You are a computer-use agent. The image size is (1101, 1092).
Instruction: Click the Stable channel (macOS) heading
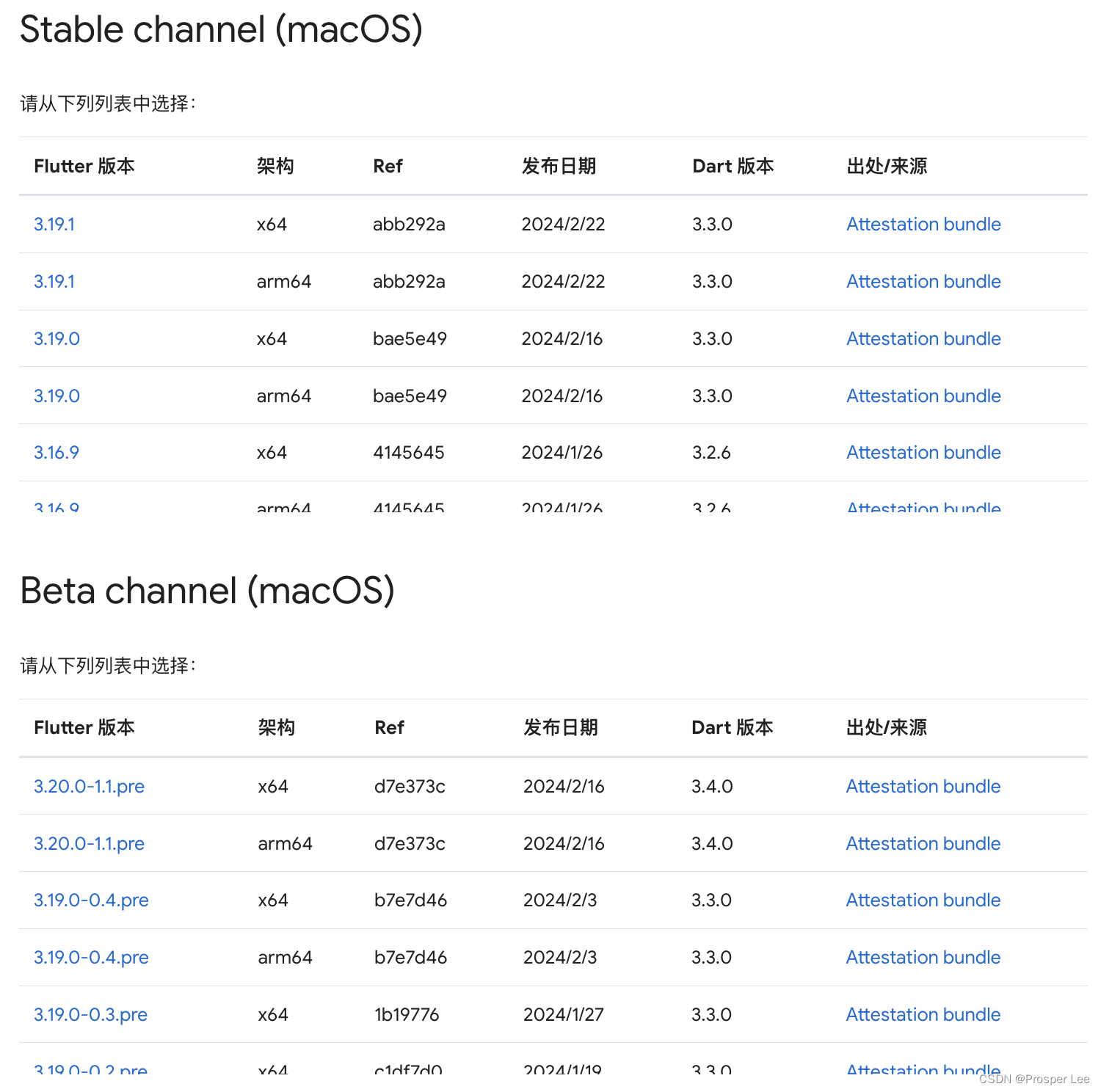pos(221,31)
